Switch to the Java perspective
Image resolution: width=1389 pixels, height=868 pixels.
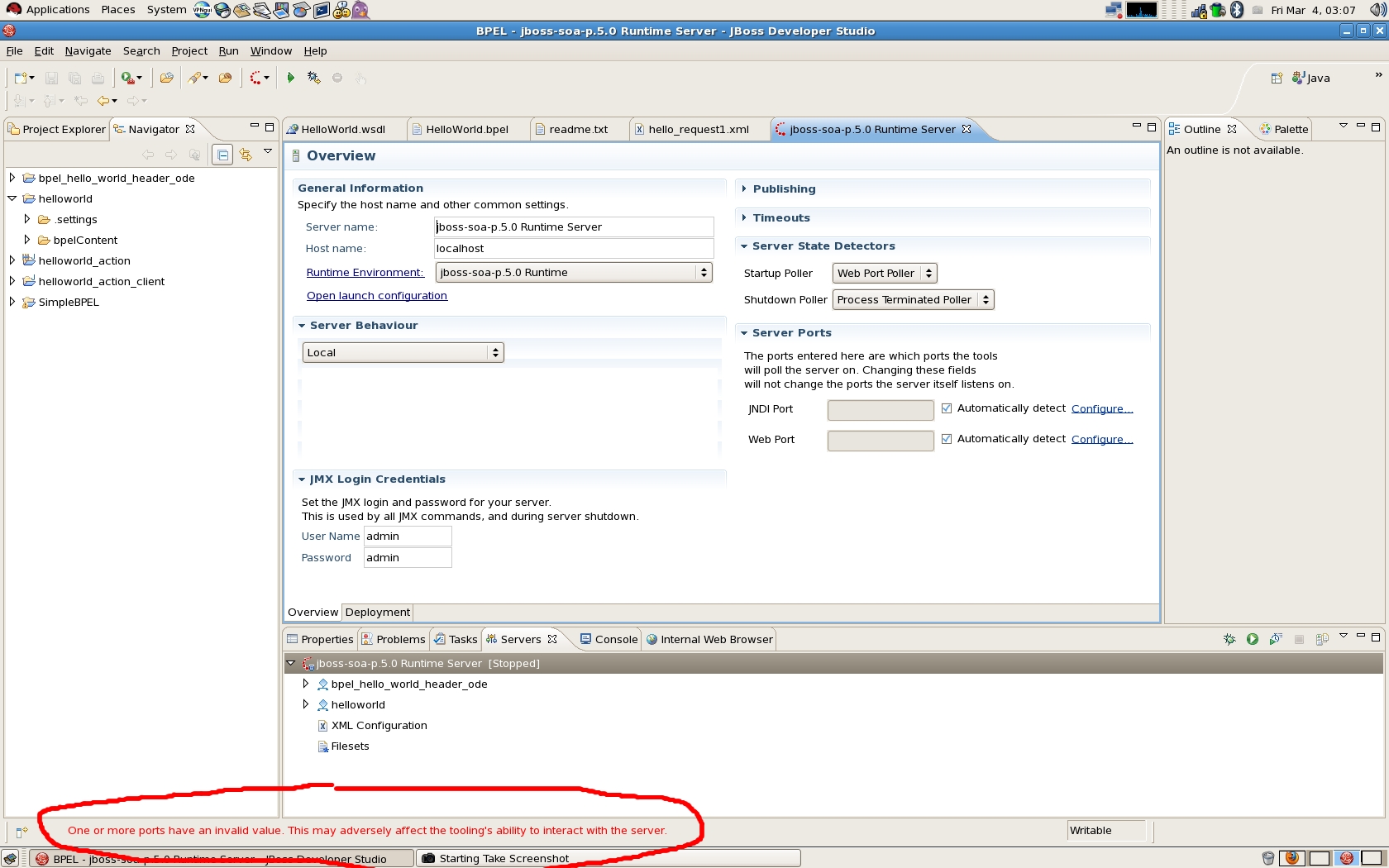point(1311,78)
